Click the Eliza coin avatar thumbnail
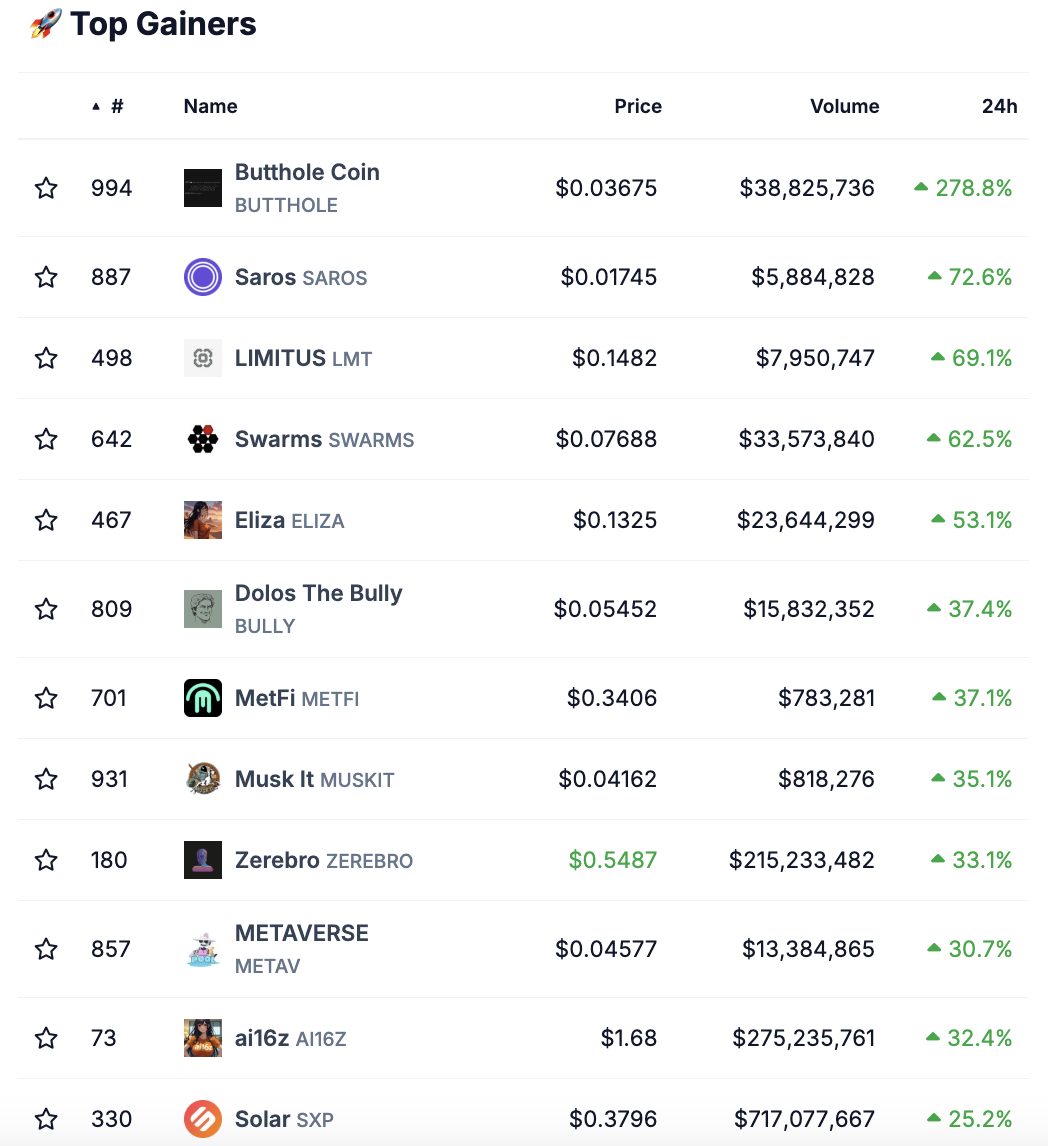The width and height of the screenshot is (1048, 1146). point(203,520)
